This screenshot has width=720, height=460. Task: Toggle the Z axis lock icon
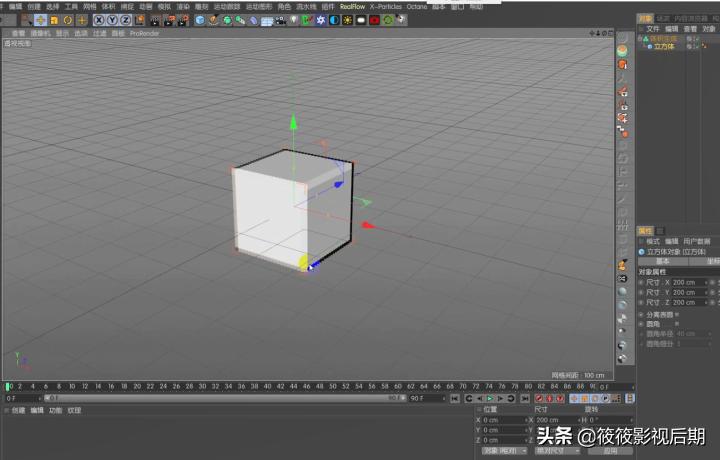pyautogui.click(x=125, y=20)
